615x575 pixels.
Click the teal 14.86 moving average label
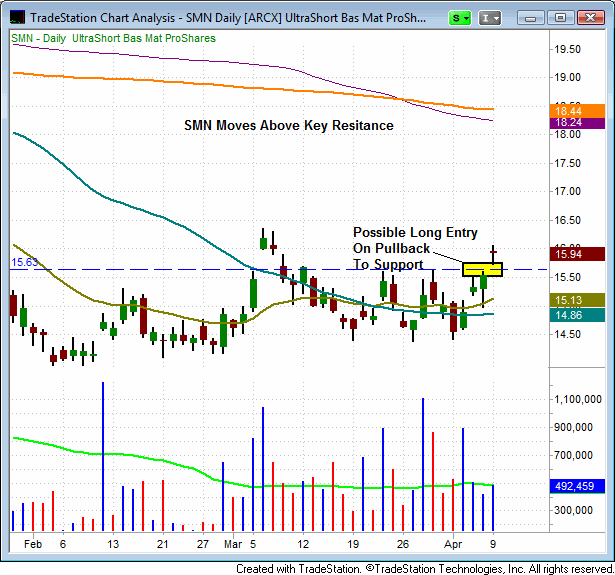tap(577, 315)
